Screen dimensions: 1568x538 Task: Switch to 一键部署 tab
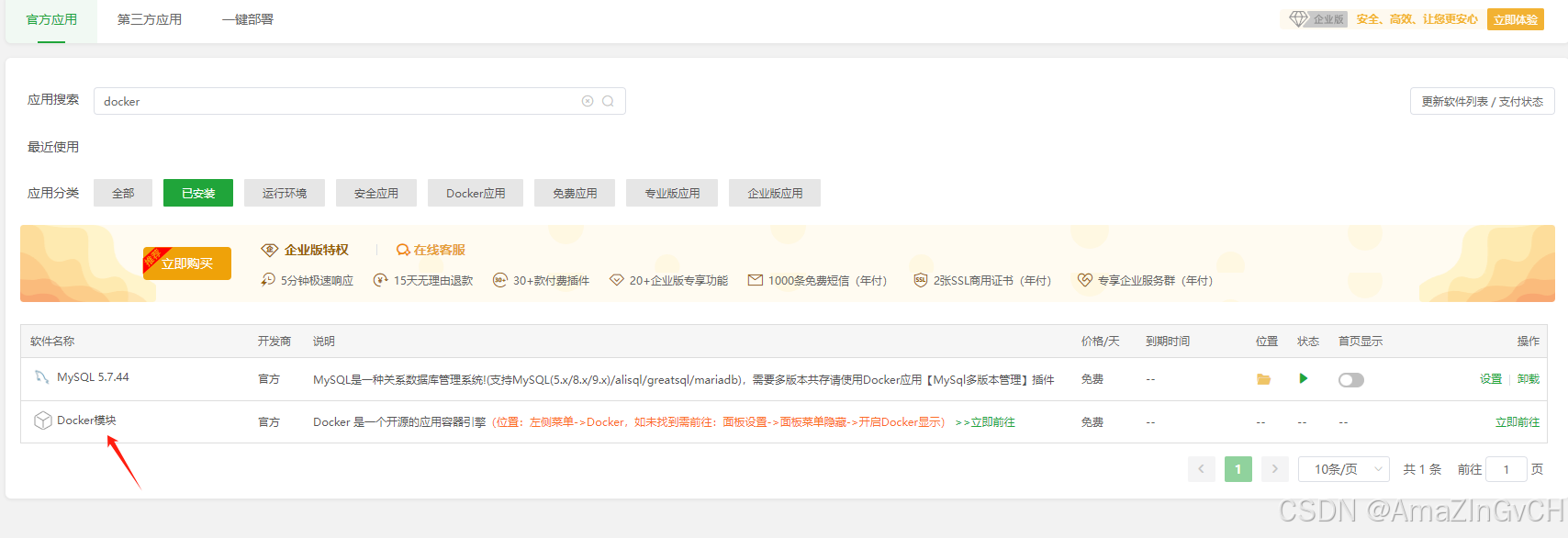(248, 19)
